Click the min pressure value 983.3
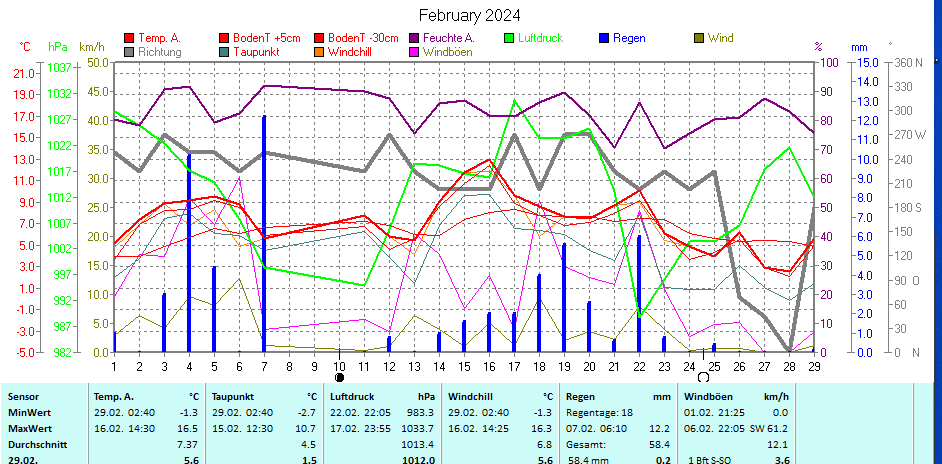 (x=421, y=413)
